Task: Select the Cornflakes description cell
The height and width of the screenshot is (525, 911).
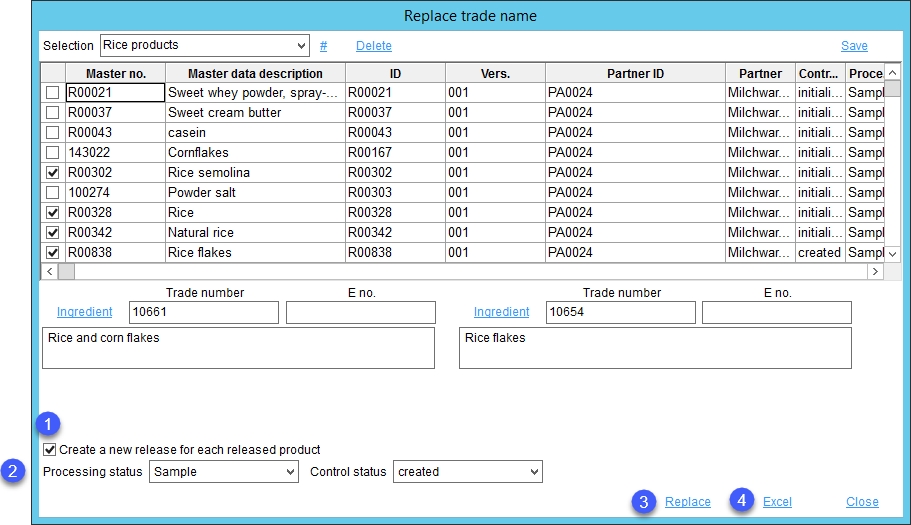Action: [255, 152]
